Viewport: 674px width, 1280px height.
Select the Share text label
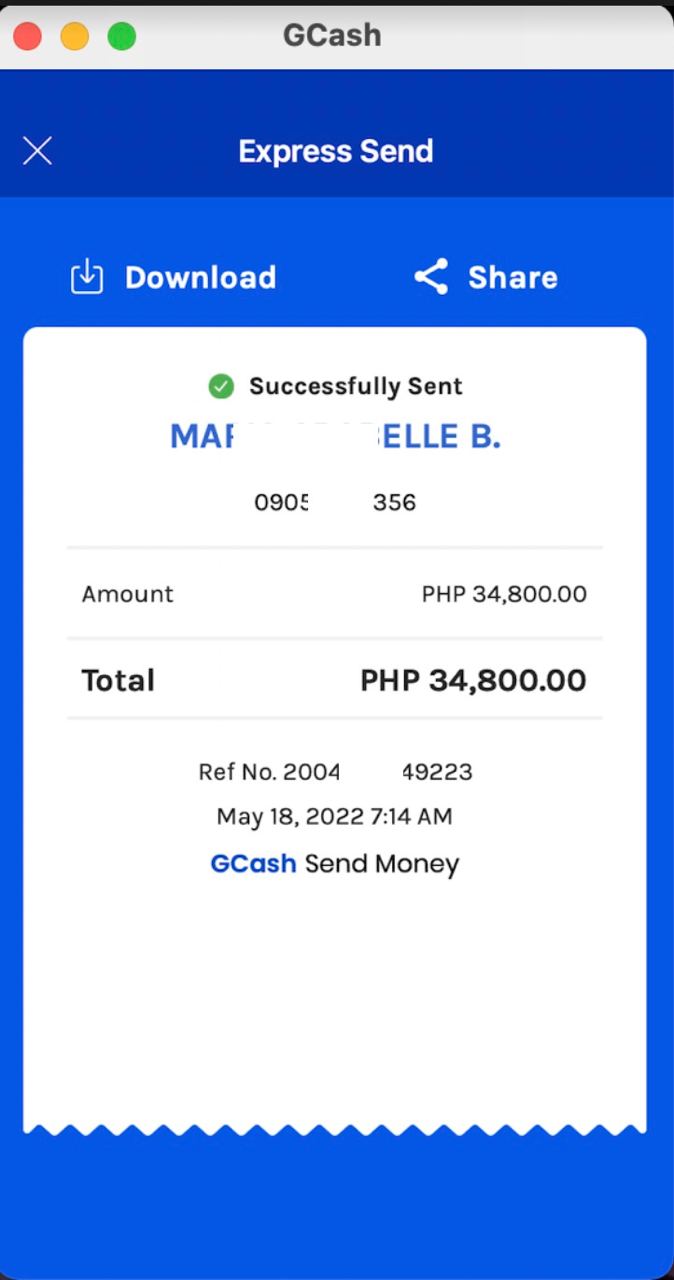coord(513,277)
